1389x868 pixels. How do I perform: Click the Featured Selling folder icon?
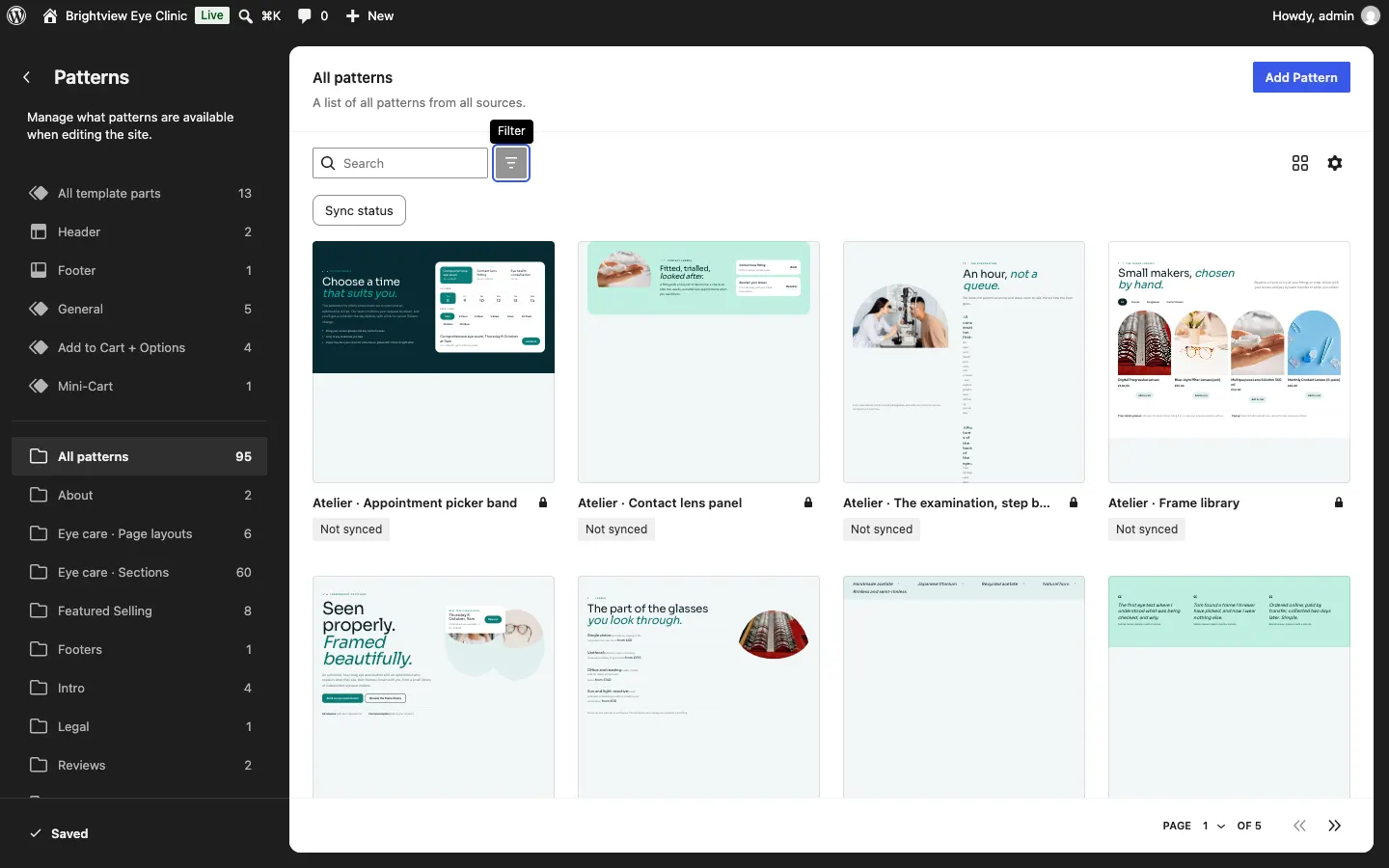39,610
